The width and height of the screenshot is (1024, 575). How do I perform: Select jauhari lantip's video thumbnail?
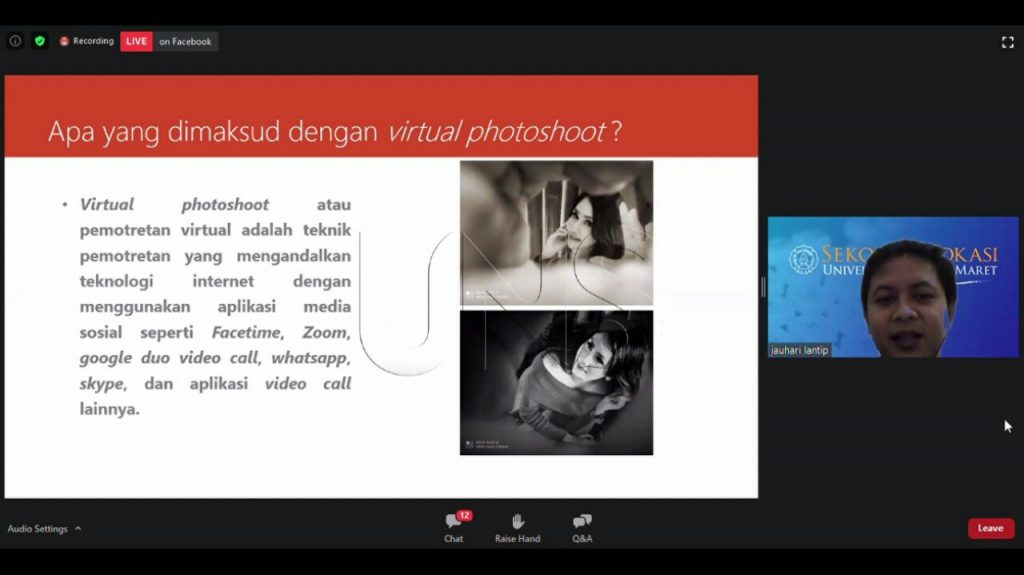pyautogui.click(x=893, y=287)
